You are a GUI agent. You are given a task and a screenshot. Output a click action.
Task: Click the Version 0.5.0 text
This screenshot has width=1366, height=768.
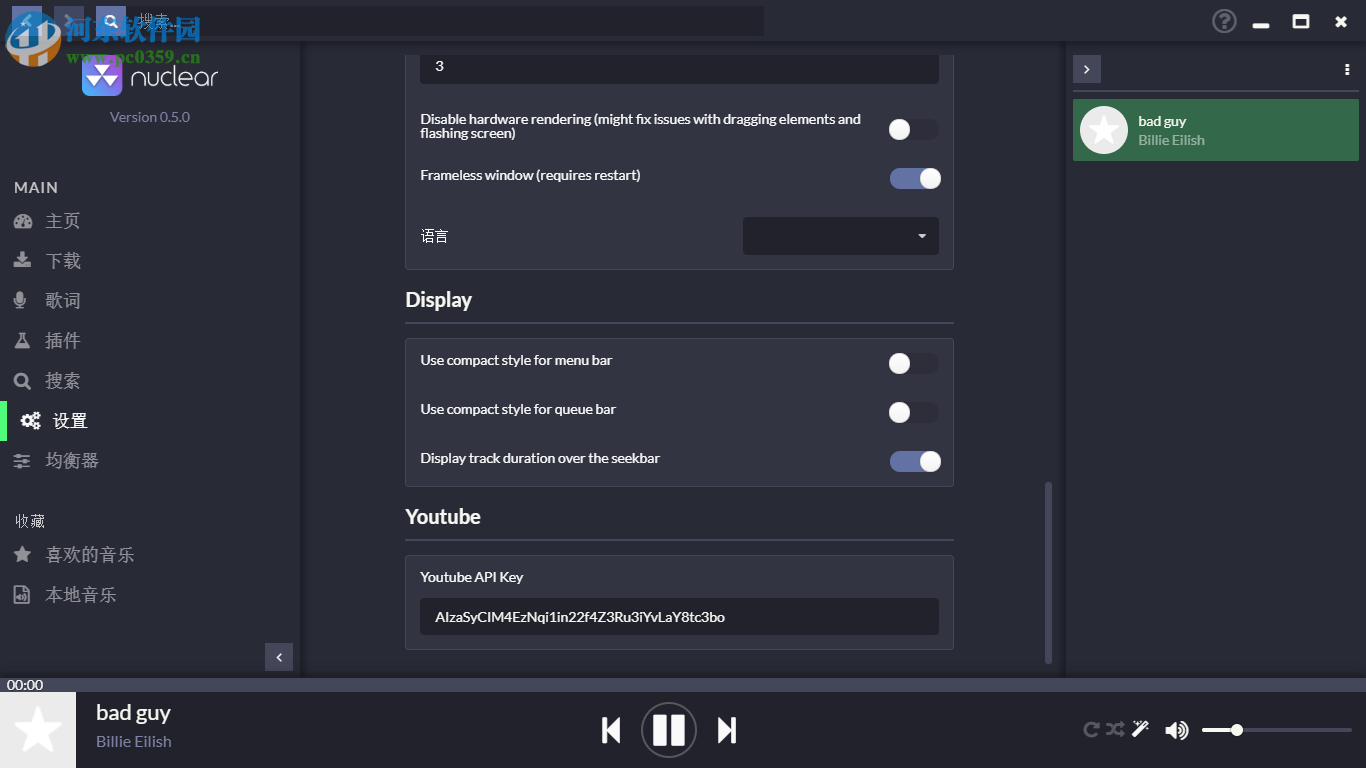click(150, 117)
